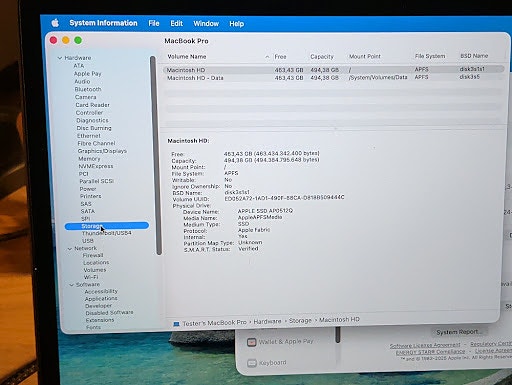The image size is (512, 385).
Task: Collapse the Network section chevron
Action: click(x=70, y=249)
